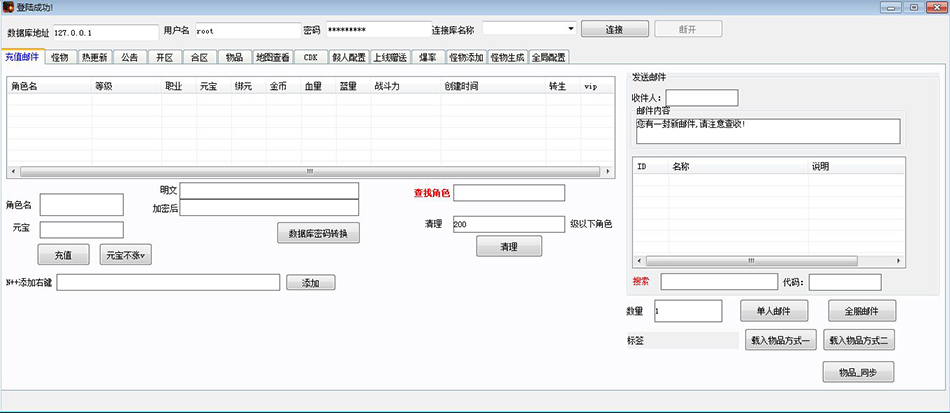Click the 搜索 item search field
This screenshot has width=950, height=413.
click(x=719, y=282)
